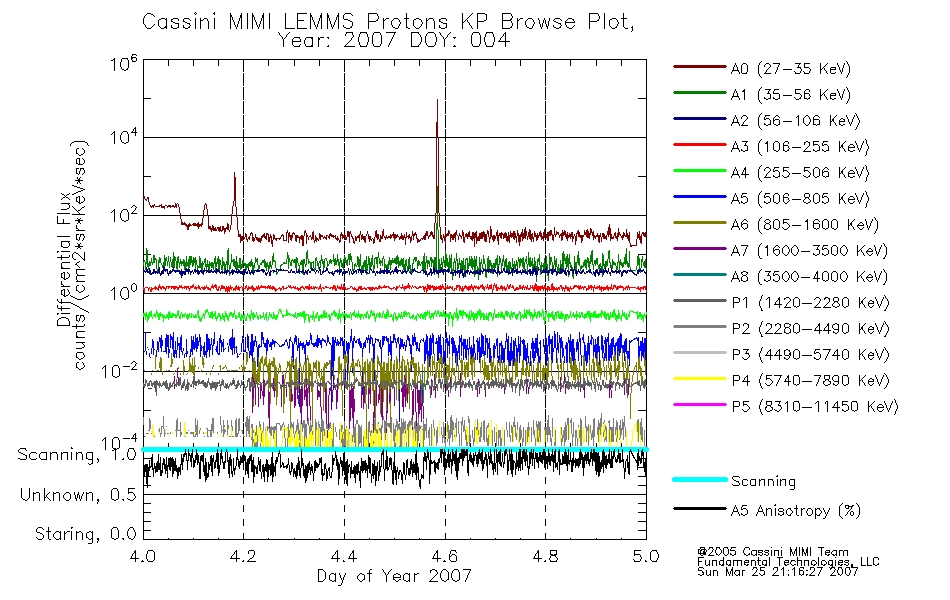This screenshot has width=950, height=600.
Task: Click the Year: 2007 DOY: 004 subtitle
Action: pyautogui.click(x=394, y=41)
